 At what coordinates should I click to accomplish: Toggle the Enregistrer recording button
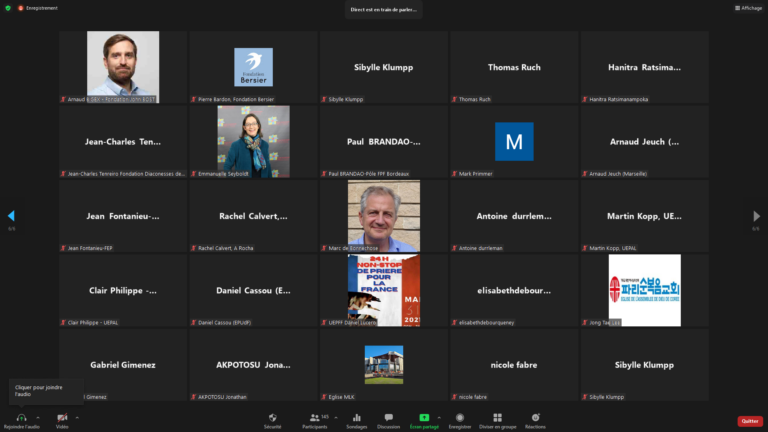(x=460, y=417)
